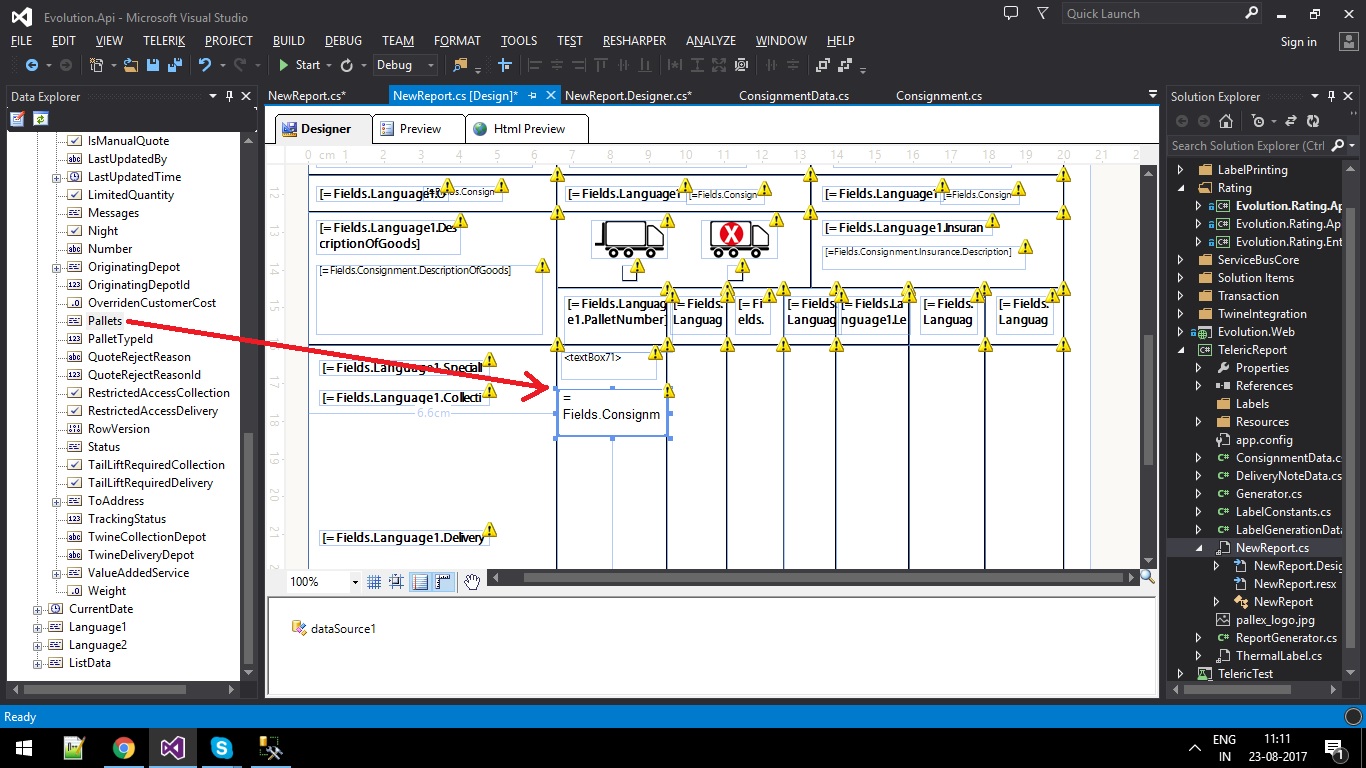Select ThermalLabel.cs in Solution Explorer

tap(1278, 656)
